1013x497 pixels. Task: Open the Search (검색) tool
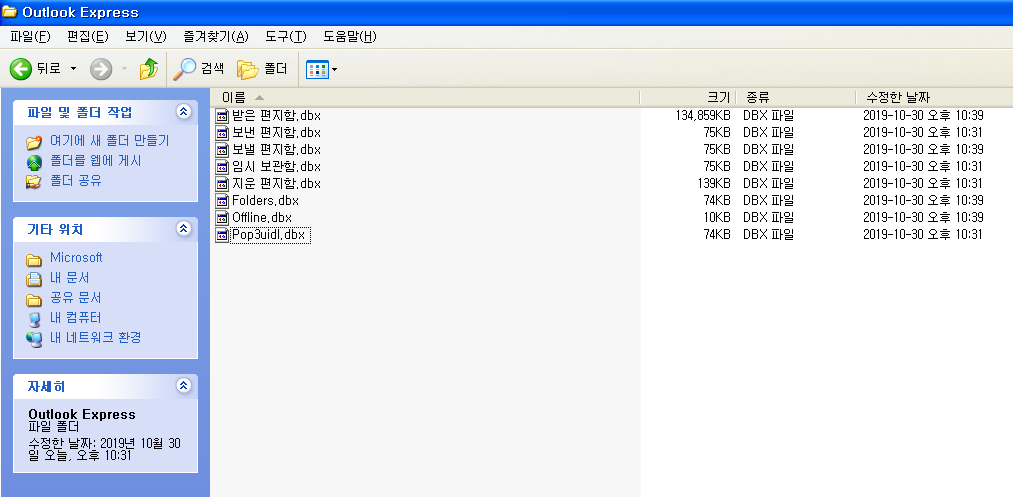click(198, 69)
